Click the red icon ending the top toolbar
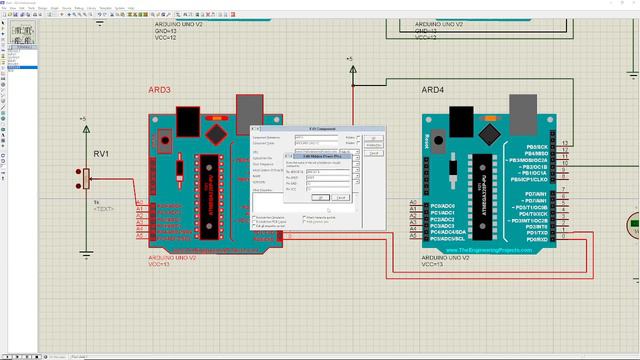The height and width of the screenshot is (360, 640). click(233, 14)
